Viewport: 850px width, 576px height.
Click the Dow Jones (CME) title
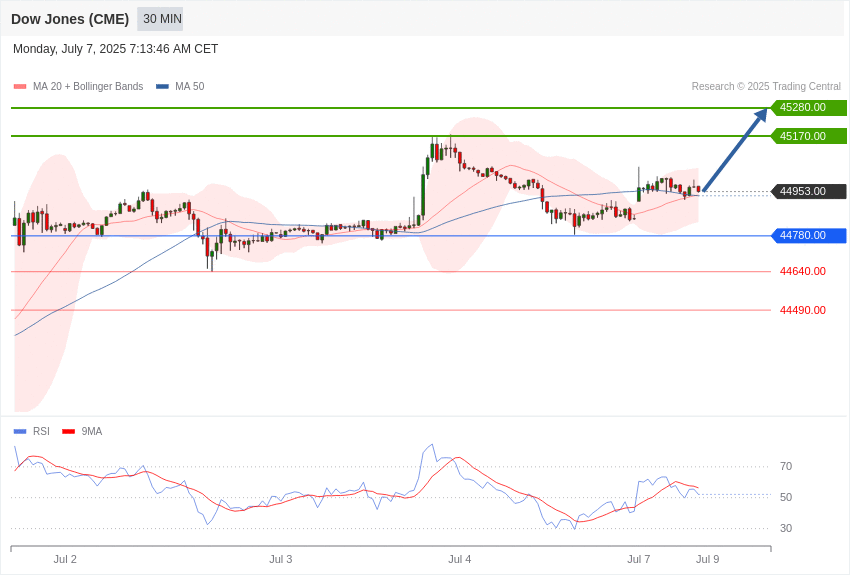point(70,19)
